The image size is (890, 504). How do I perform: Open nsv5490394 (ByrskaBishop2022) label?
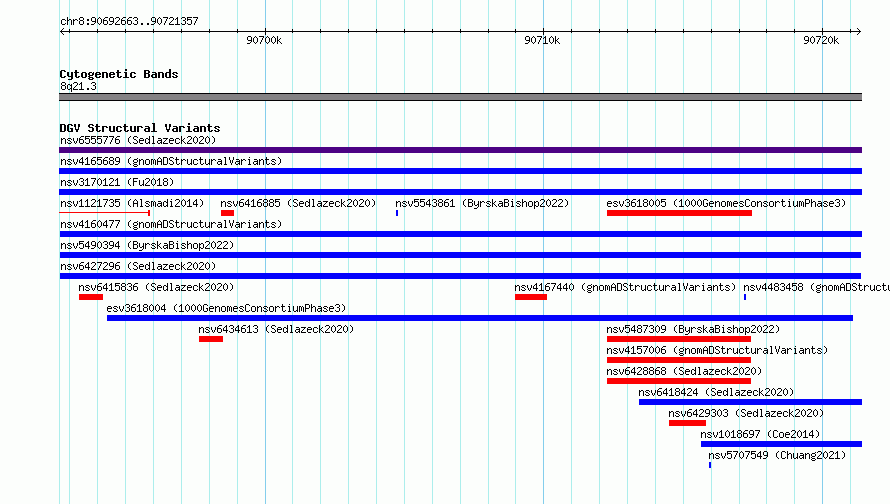tap(147, 245)
